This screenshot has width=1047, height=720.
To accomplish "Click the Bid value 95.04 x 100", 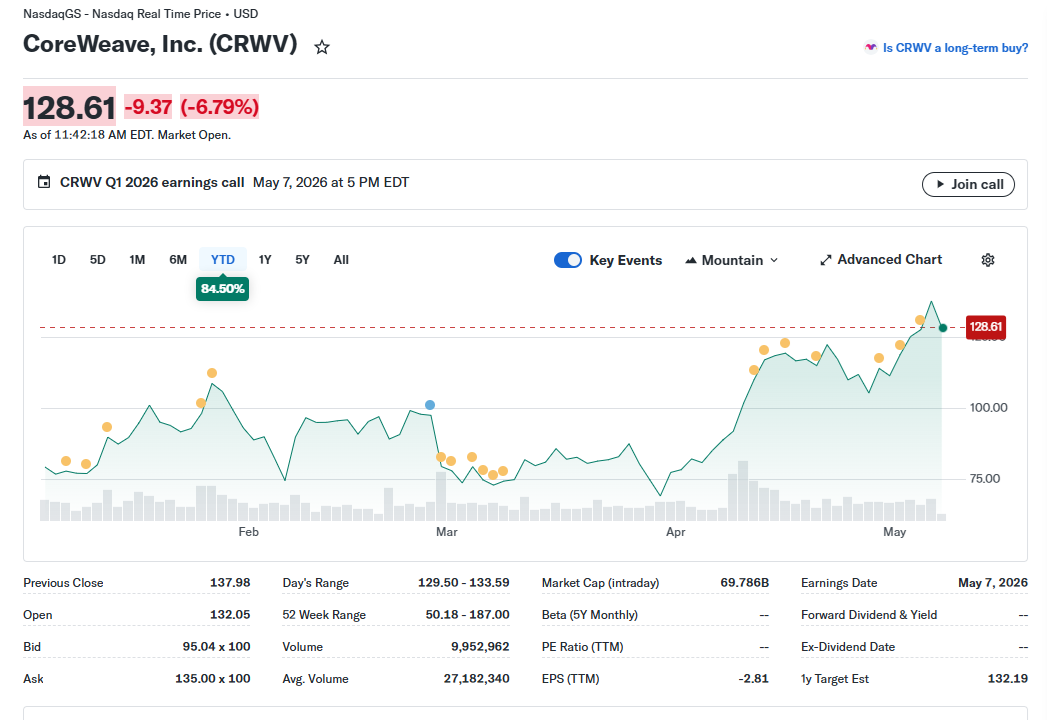I will click(216, 647).
